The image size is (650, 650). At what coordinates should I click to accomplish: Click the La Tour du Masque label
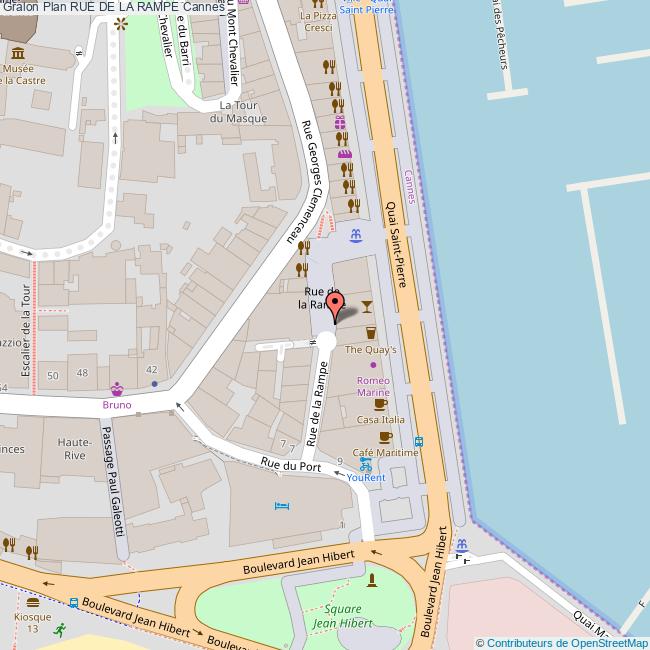(238, 112)
